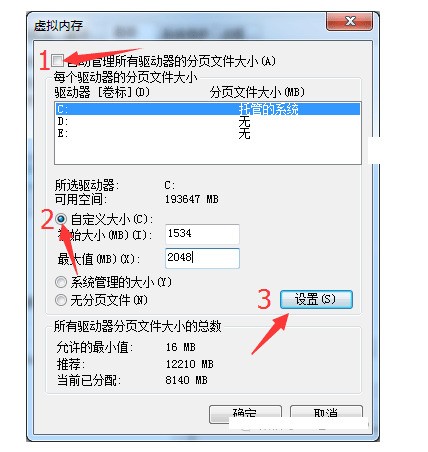
Task: Select the C: drive row
Action: tap(208, 109)
